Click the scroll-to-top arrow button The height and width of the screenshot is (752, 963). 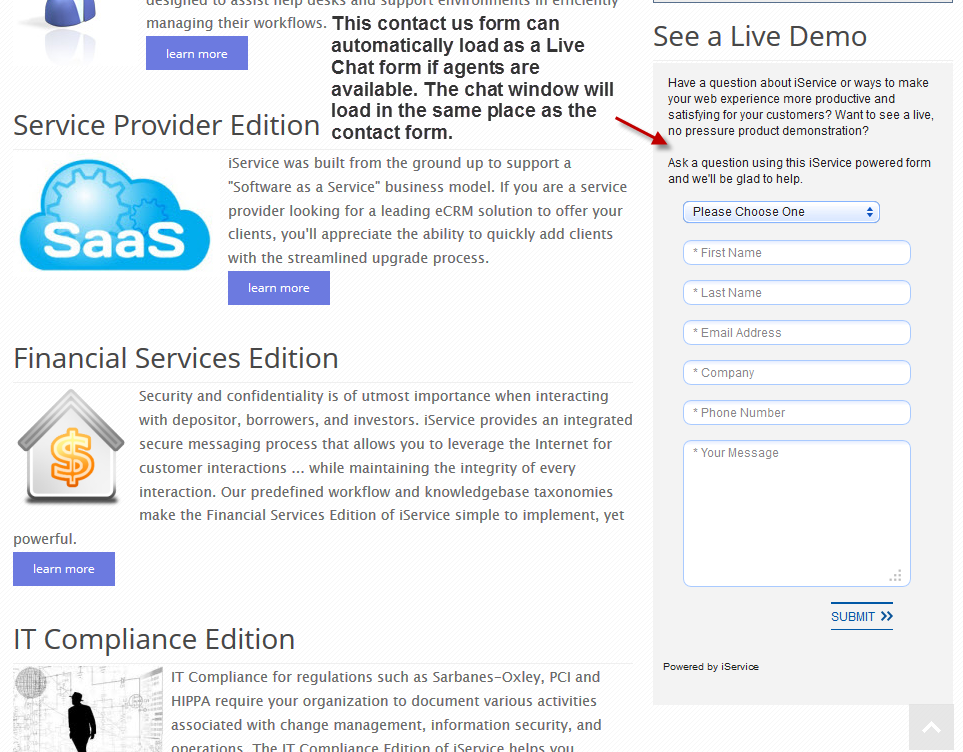(x=931, y=728)
